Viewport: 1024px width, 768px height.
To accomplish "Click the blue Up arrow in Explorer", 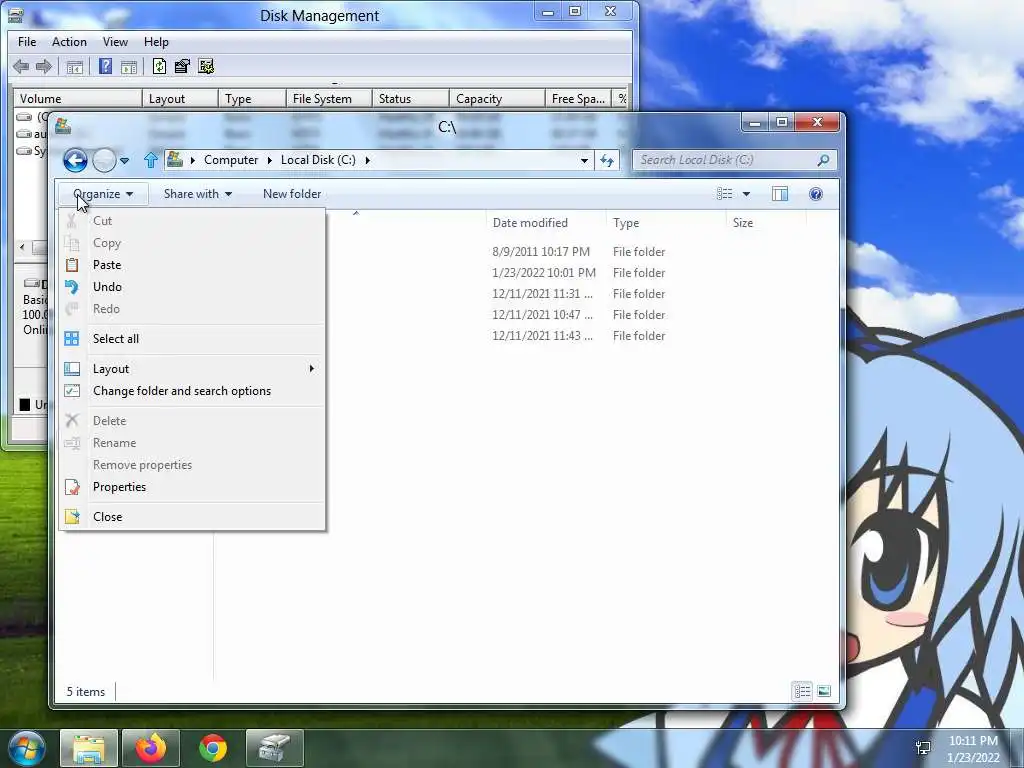I will click(x=151, y=160).
